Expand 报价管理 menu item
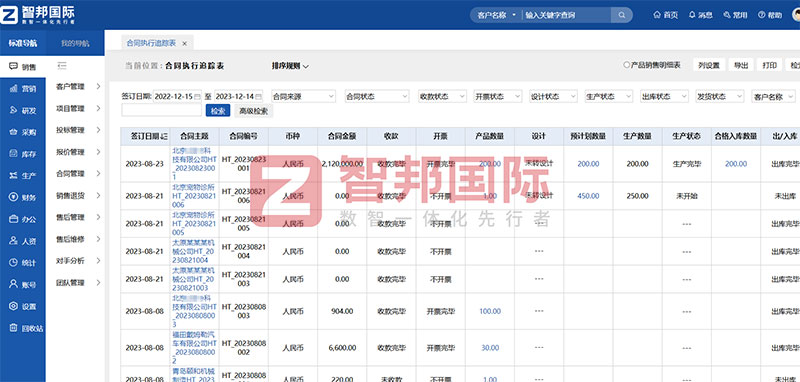Viewport: 800px width, 382px height. [78, 152]
